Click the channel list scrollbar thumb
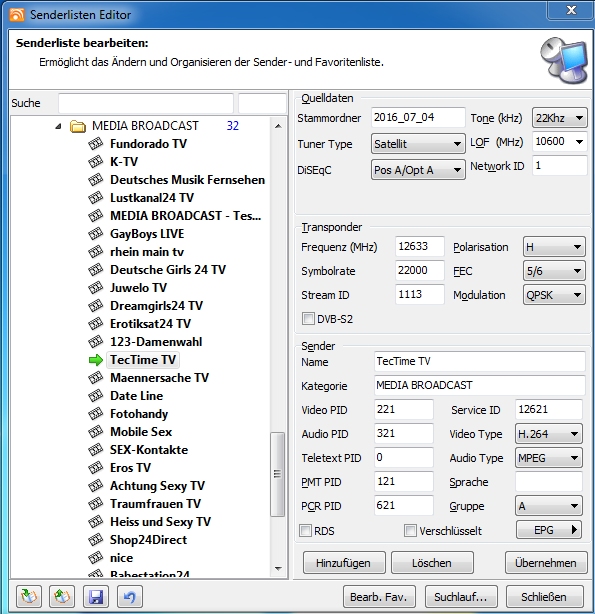 (x=278, y=474)
